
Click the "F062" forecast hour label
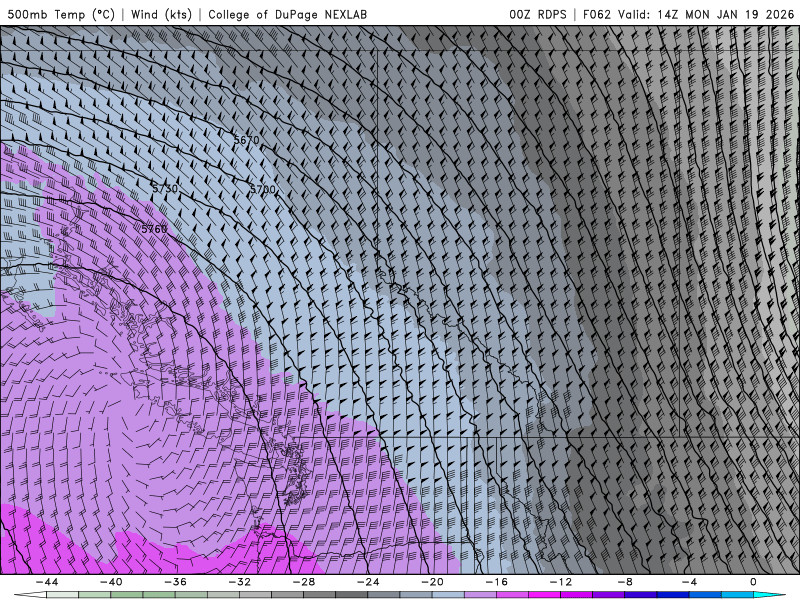(596, 14)
